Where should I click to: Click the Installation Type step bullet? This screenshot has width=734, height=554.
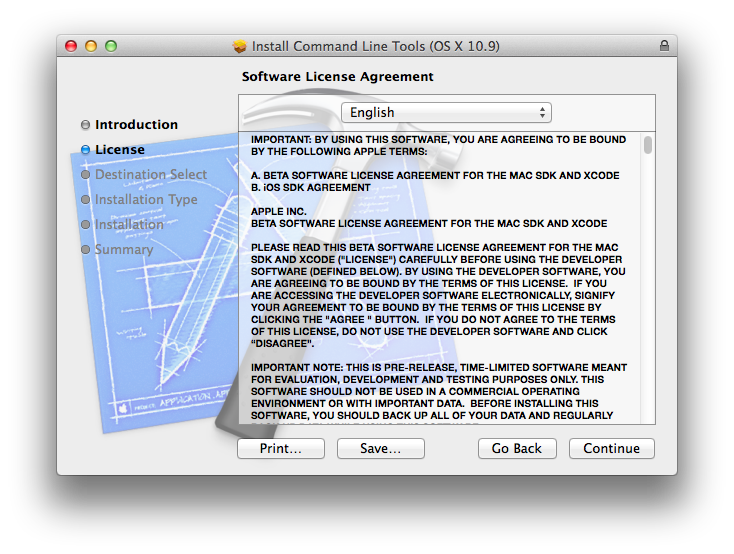[x=85, y=199]
